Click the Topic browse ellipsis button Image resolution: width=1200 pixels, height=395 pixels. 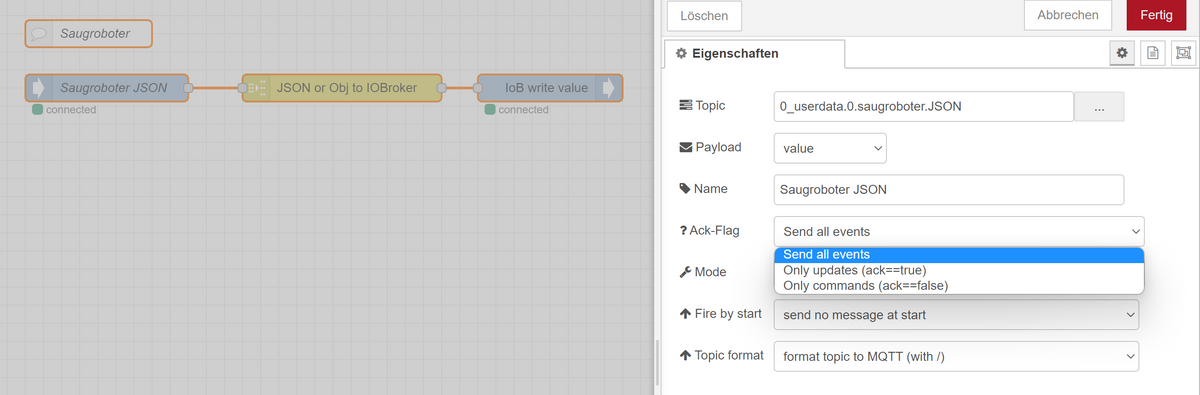pyautogui.click(x=1099, y=106)
